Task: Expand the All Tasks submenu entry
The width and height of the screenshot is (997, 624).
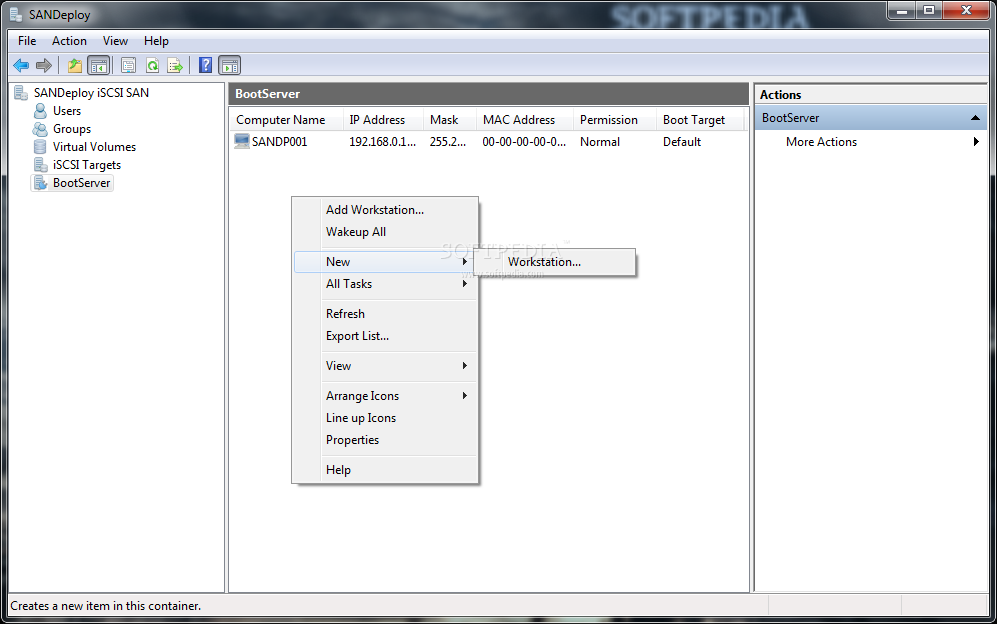Action: click(385, 284)
